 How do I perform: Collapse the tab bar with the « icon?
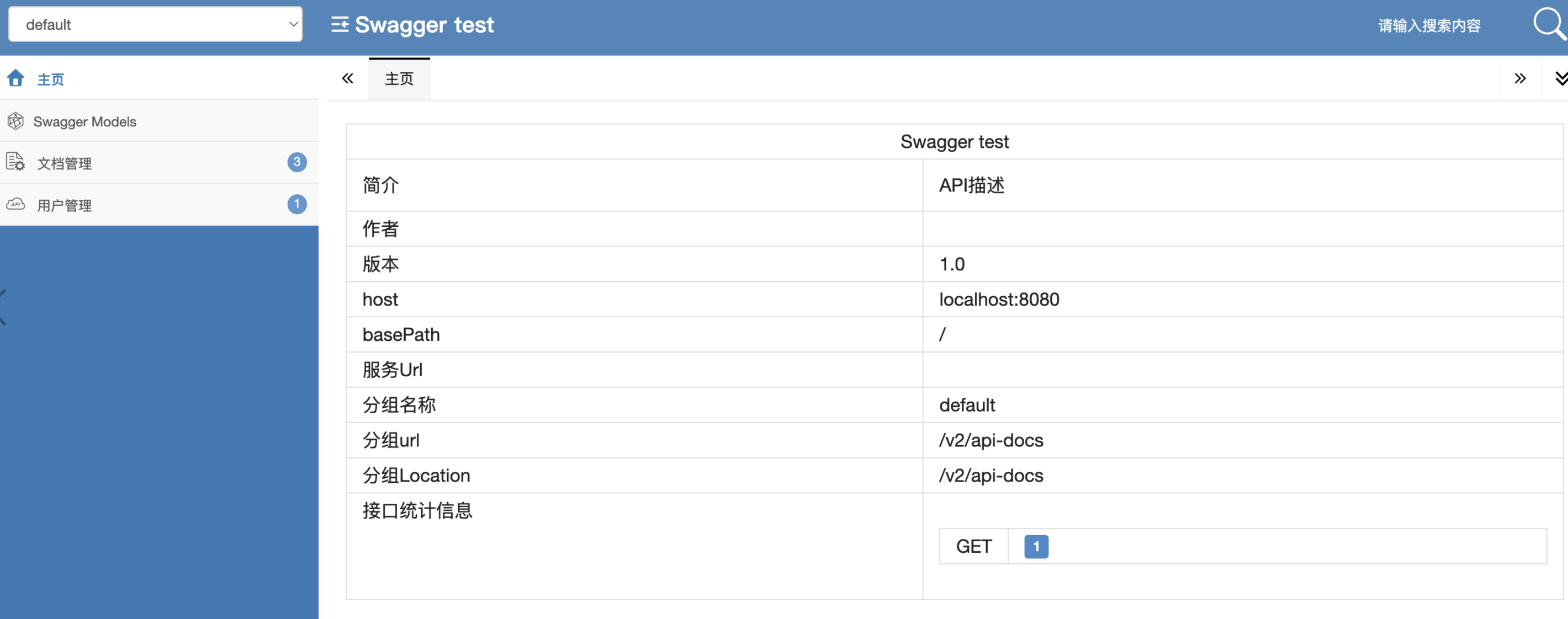(347, 78)
